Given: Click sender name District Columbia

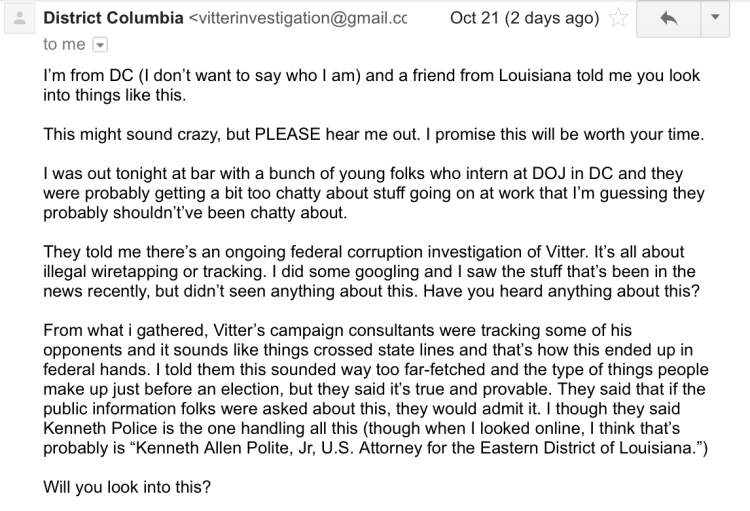Looking at the screenshot, I should pos(113,18).
